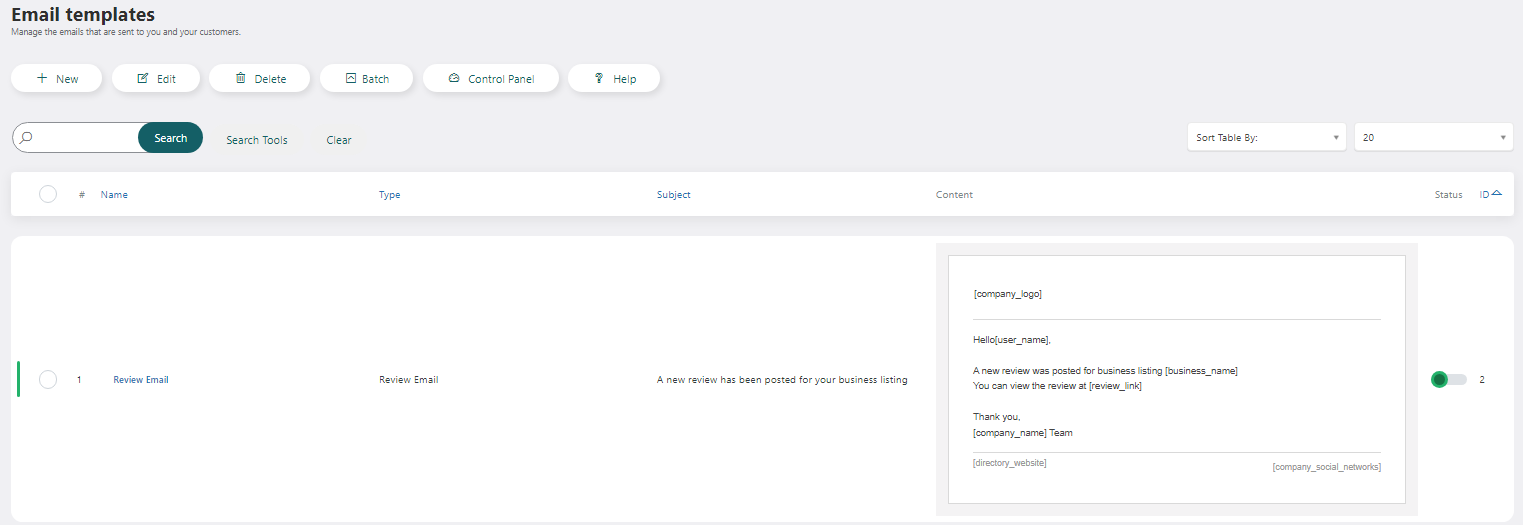Click the pencil icon on the Edit button
This screenshot has width=1523, height=525.
pyautogui.click(x=143, y=78)
